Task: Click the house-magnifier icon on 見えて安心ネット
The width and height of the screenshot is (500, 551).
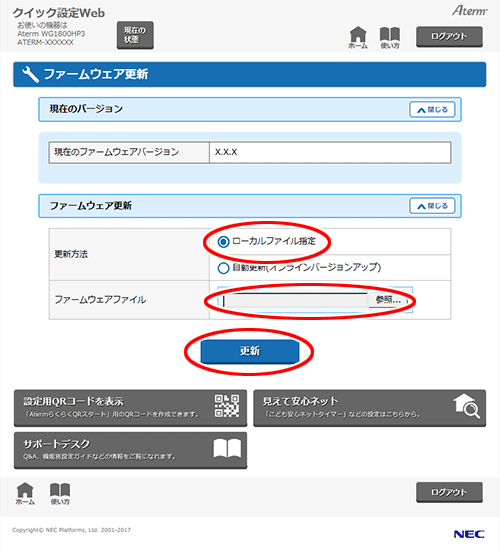Action: click(x=466, y=406)
